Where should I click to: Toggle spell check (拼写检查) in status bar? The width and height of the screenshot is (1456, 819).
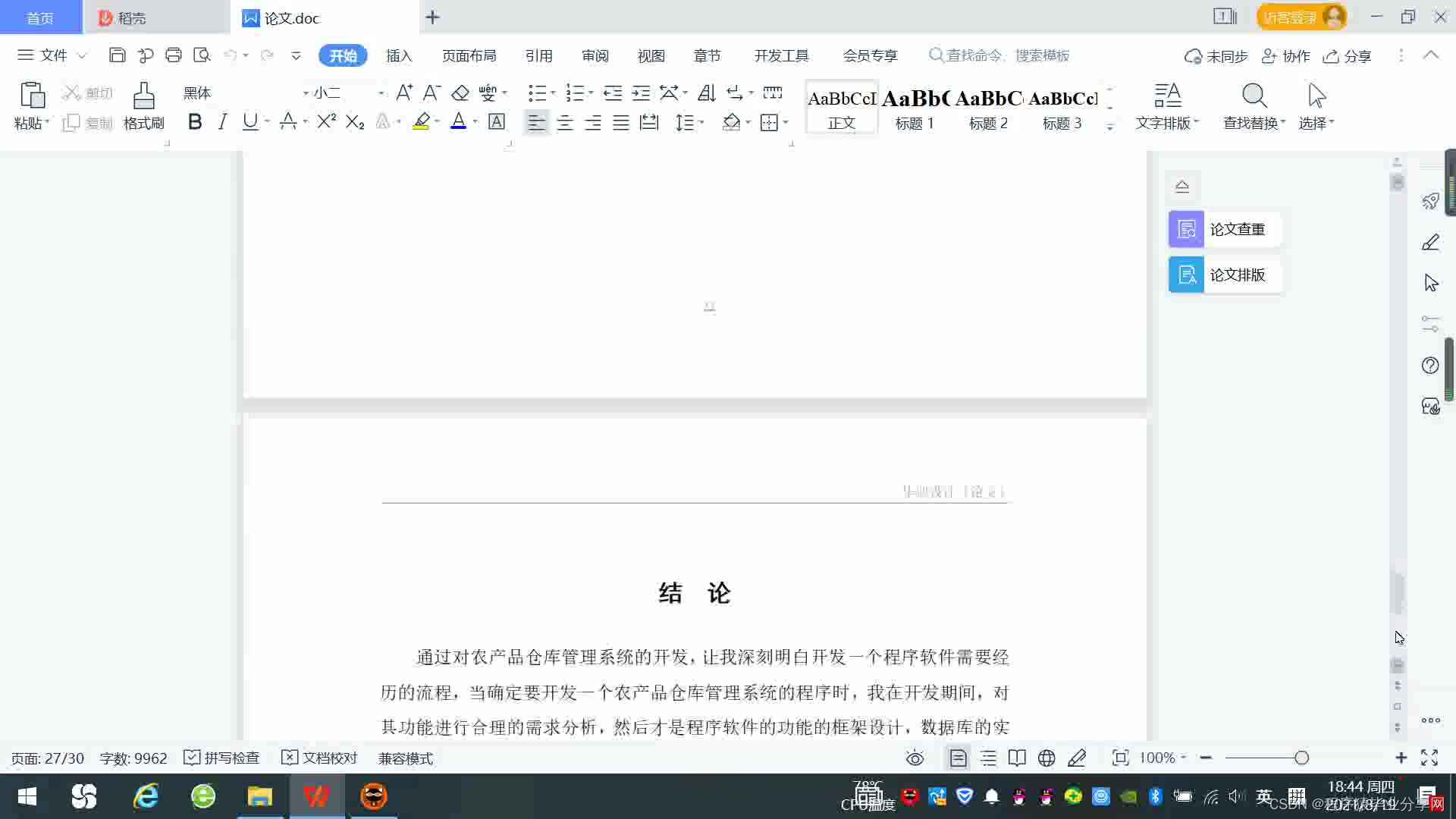222,758
